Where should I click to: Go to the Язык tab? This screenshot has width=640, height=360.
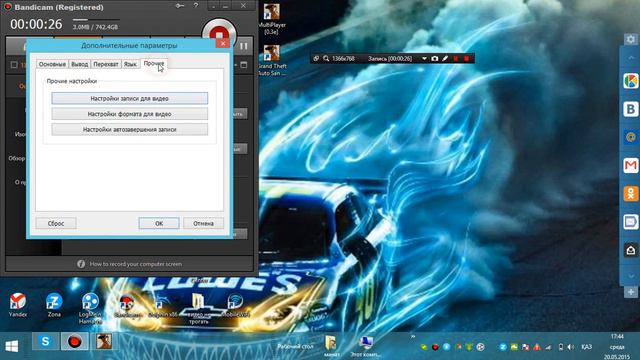click(x=130, y=64)
